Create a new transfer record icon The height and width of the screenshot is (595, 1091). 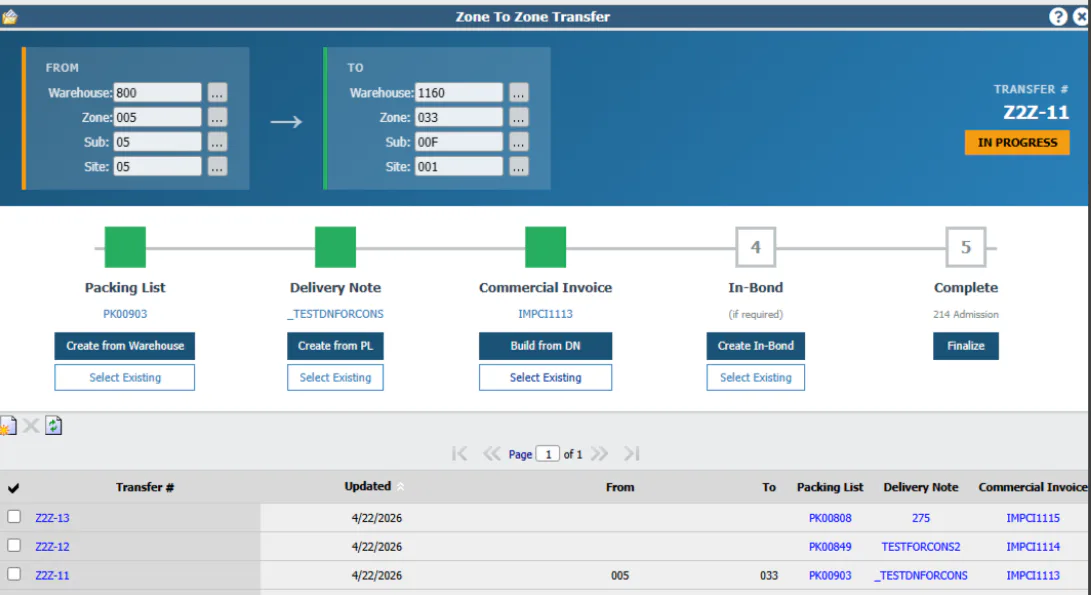coord(8,425)
